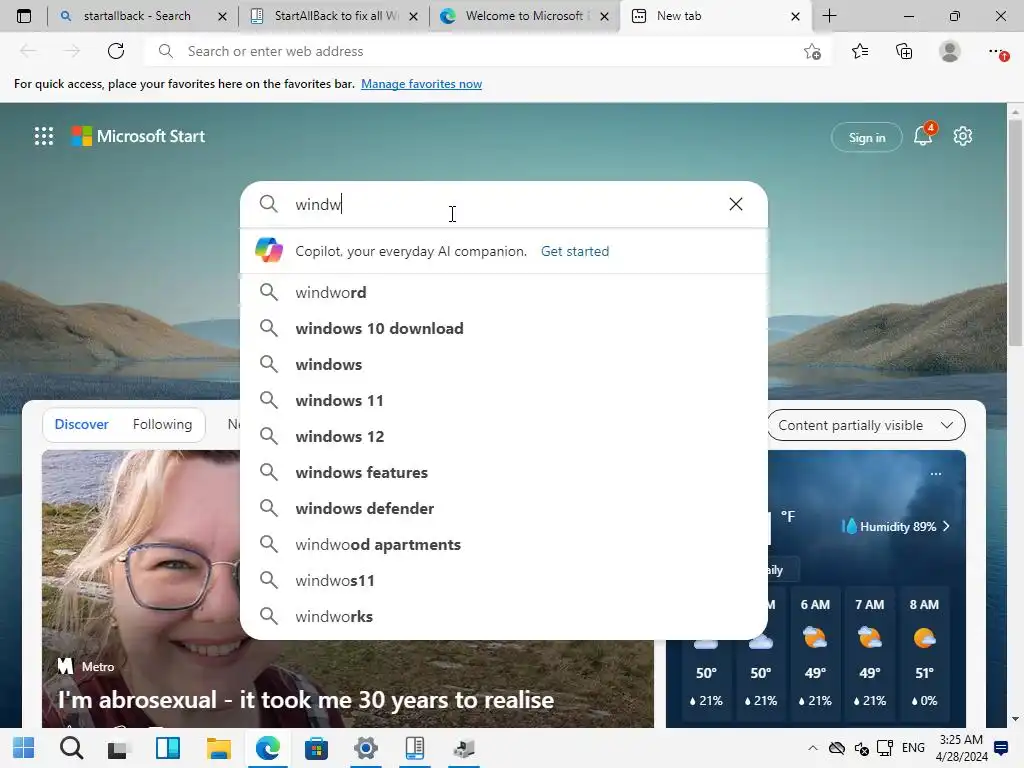Open the notification center icon
Image resolution: width=1024 pixels, height=768 pixels.
(1000, 748)
